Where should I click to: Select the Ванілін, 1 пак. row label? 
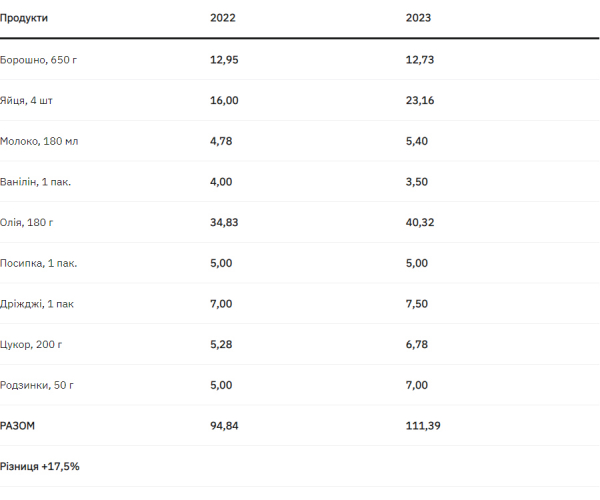pyautogui.click(x=36, y=182)
